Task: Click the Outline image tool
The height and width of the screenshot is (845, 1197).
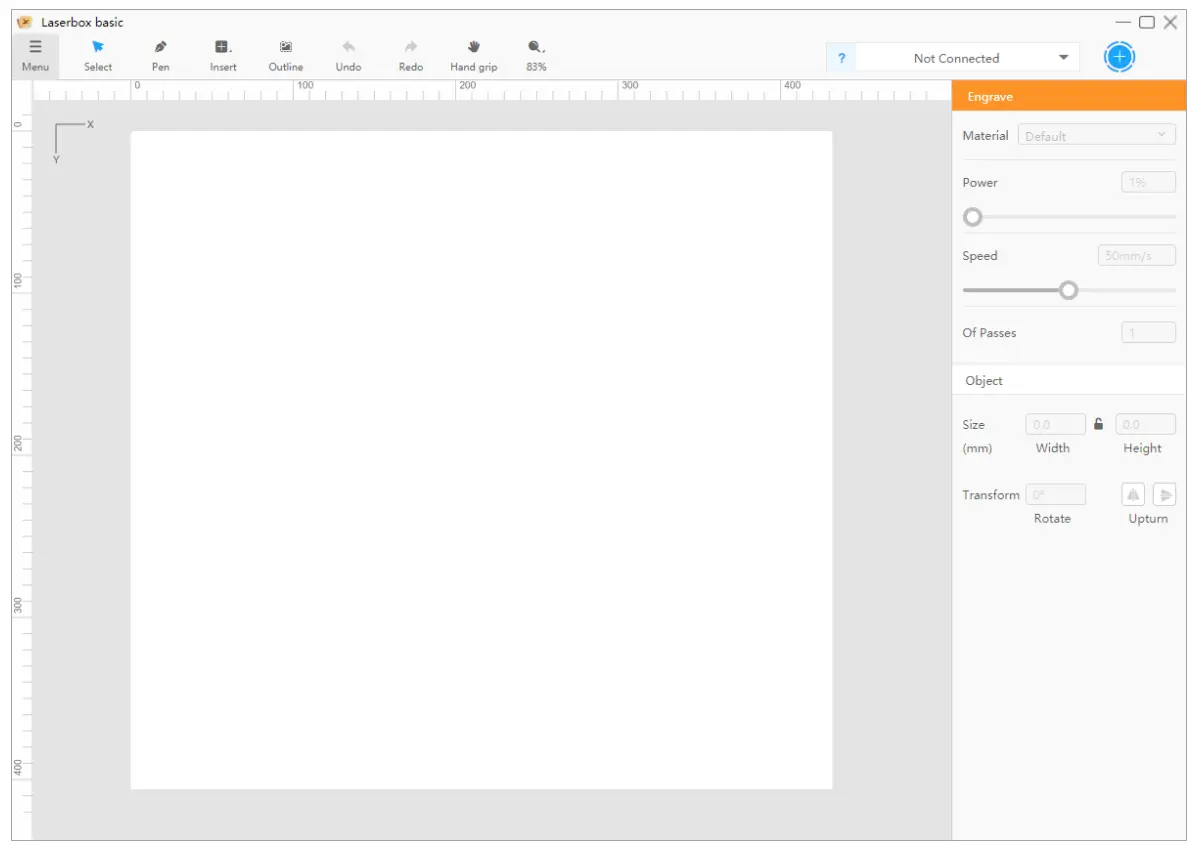Action: [x=286, y=55]
